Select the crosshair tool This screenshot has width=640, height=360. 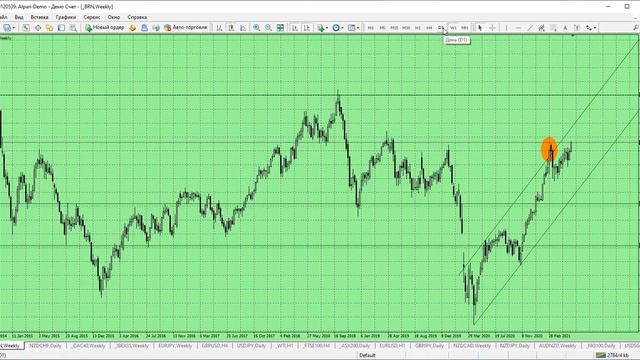(x=492, y=28)
